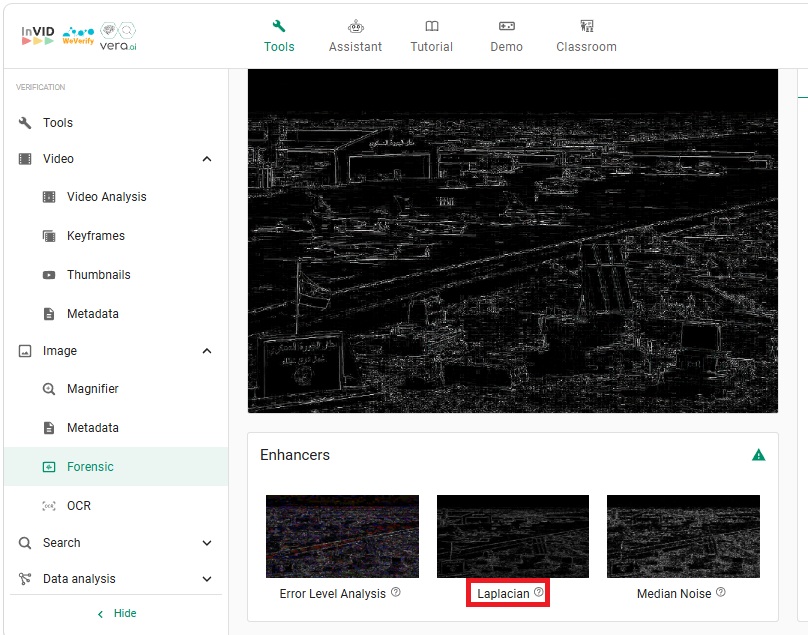Click the Data analysis section label
Viewport: 808px width, 635px height.
pos(79,579)
